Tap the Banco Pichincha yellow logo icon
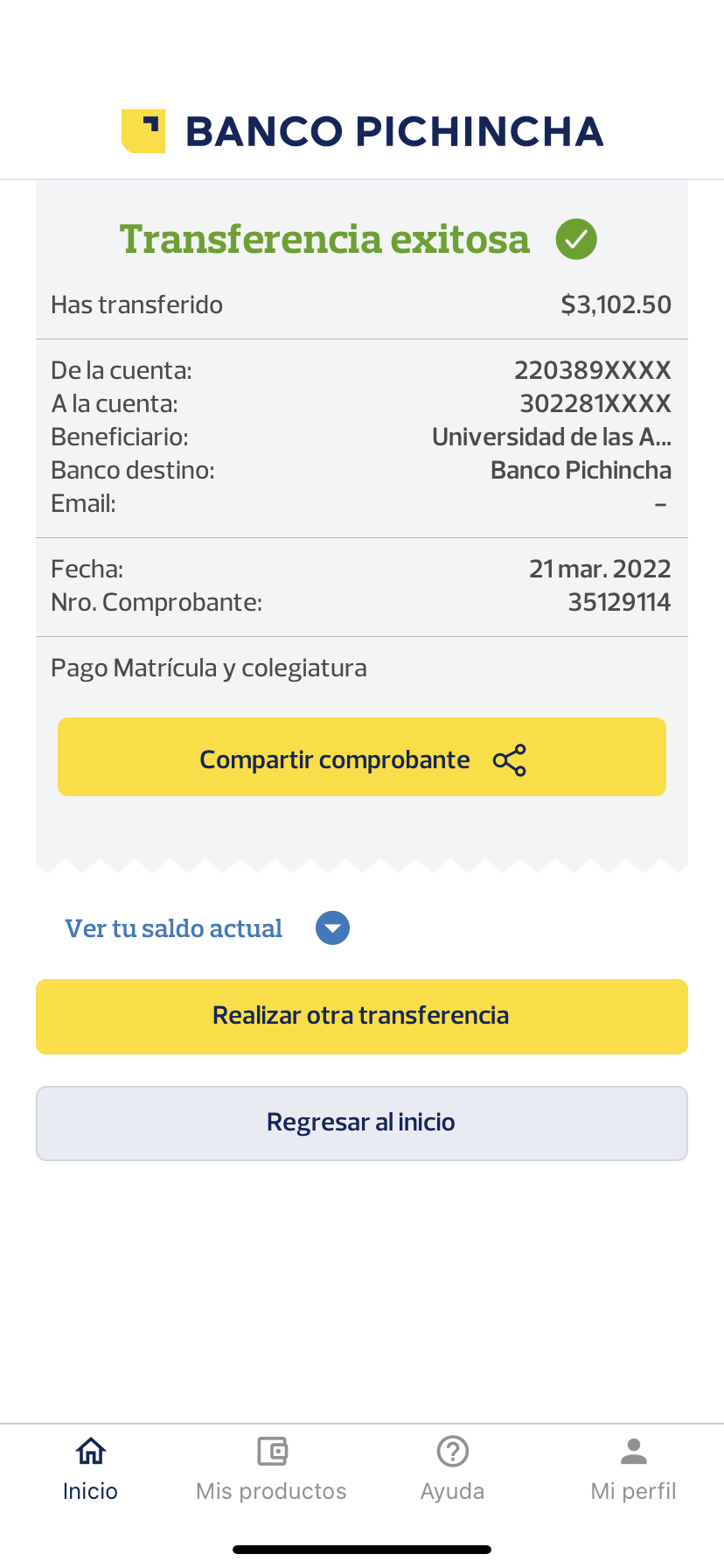Image resolution: width=724 pixels, height=1568 pixels. click(x=143, y=131)
